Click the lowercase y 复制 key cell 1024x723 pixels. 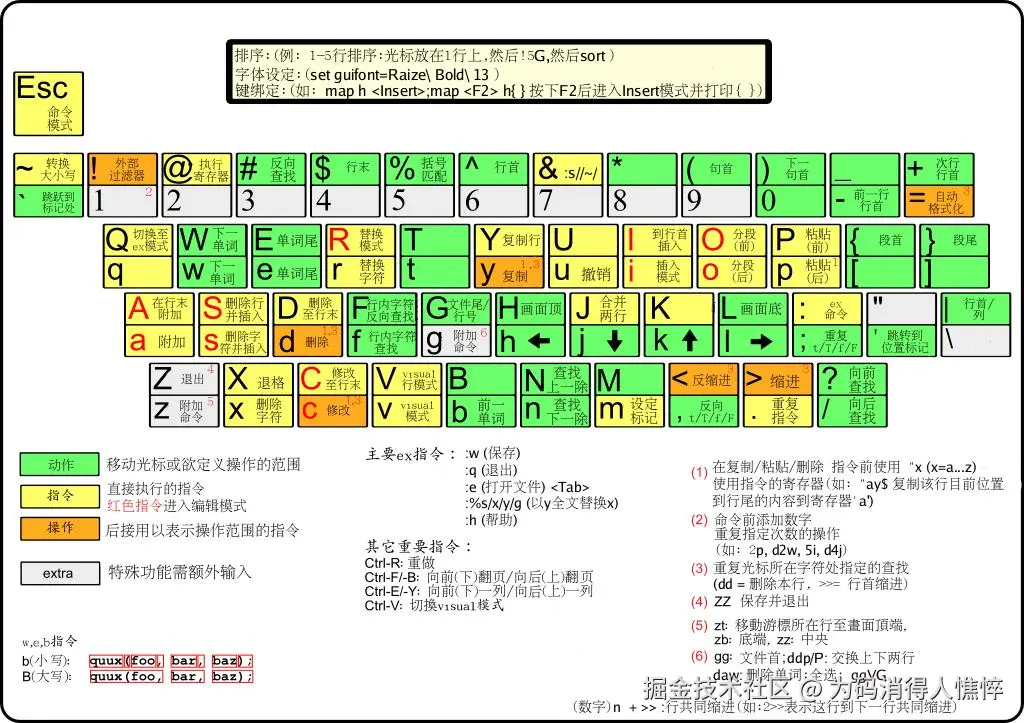[509, 272]
